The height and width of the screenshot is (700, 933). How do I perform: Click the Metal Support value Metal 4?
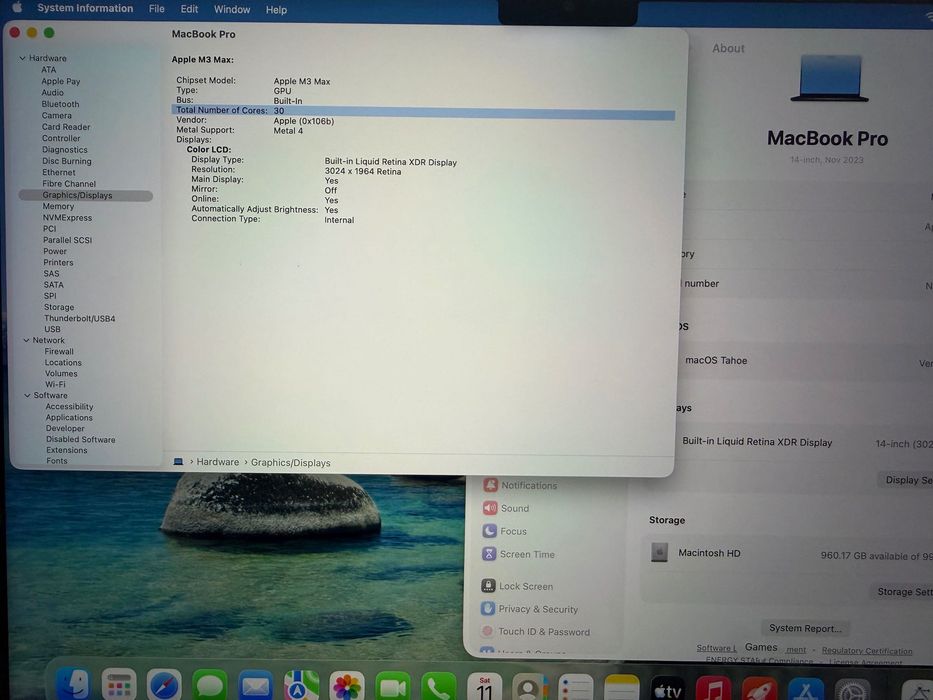tap(288, 130)
